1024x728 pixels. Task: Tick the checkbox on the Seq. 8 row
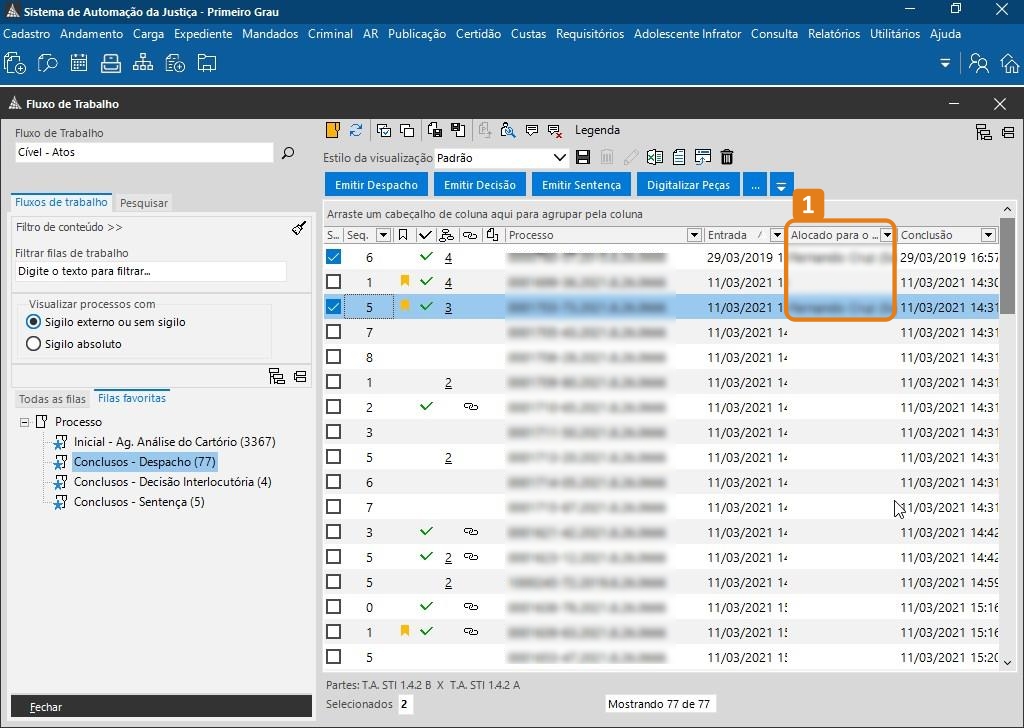pos(334,357)
